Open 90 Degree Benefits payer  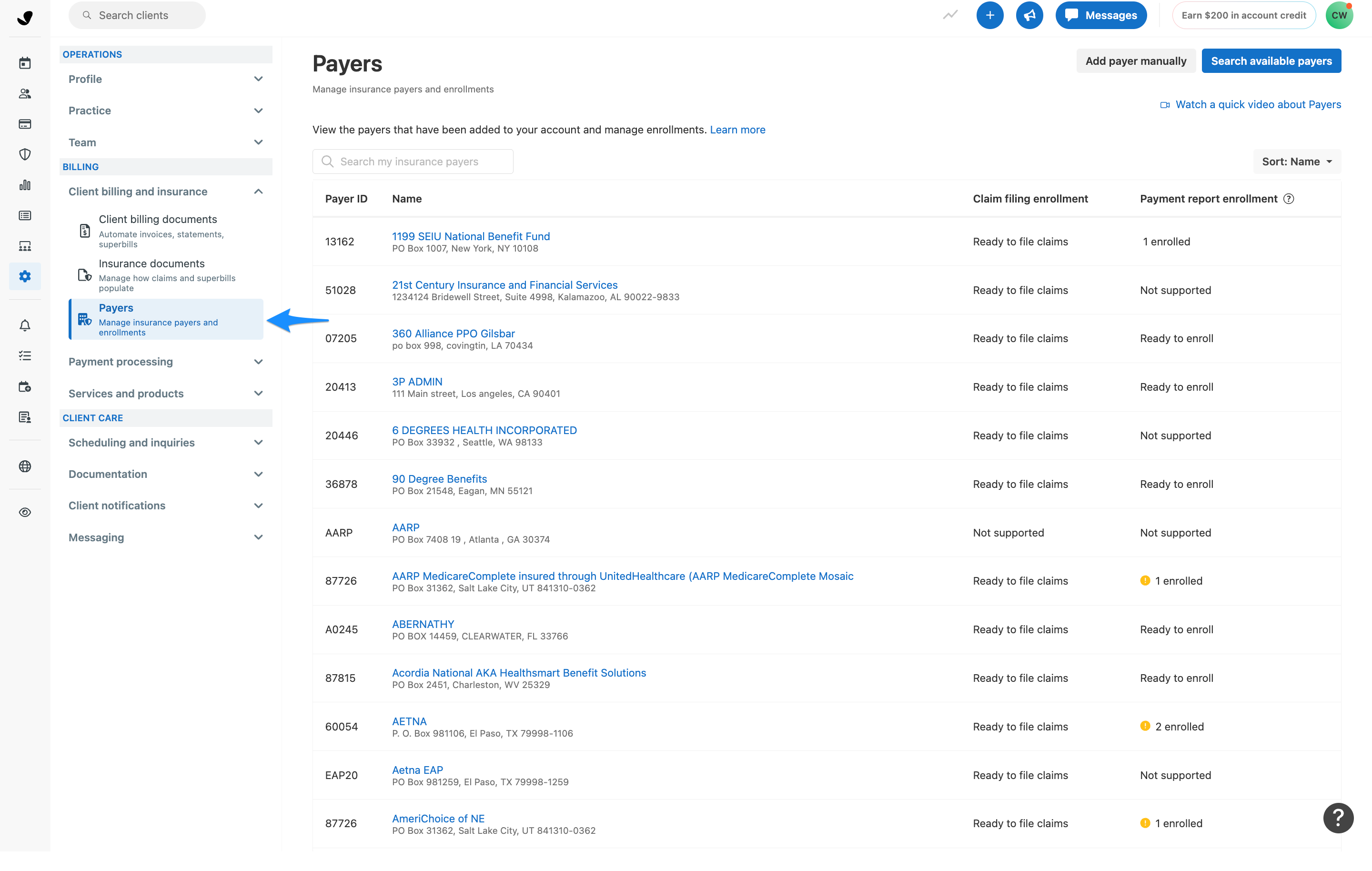(x=439, y=479)
